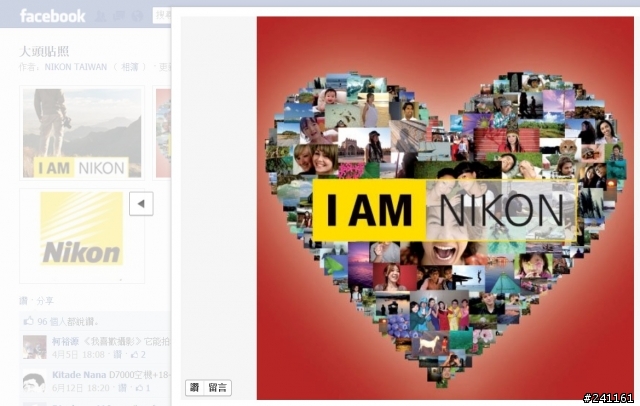
Task: Click like-count thumb icon on Kitade Nana's comment
Action: coord(140,388)
